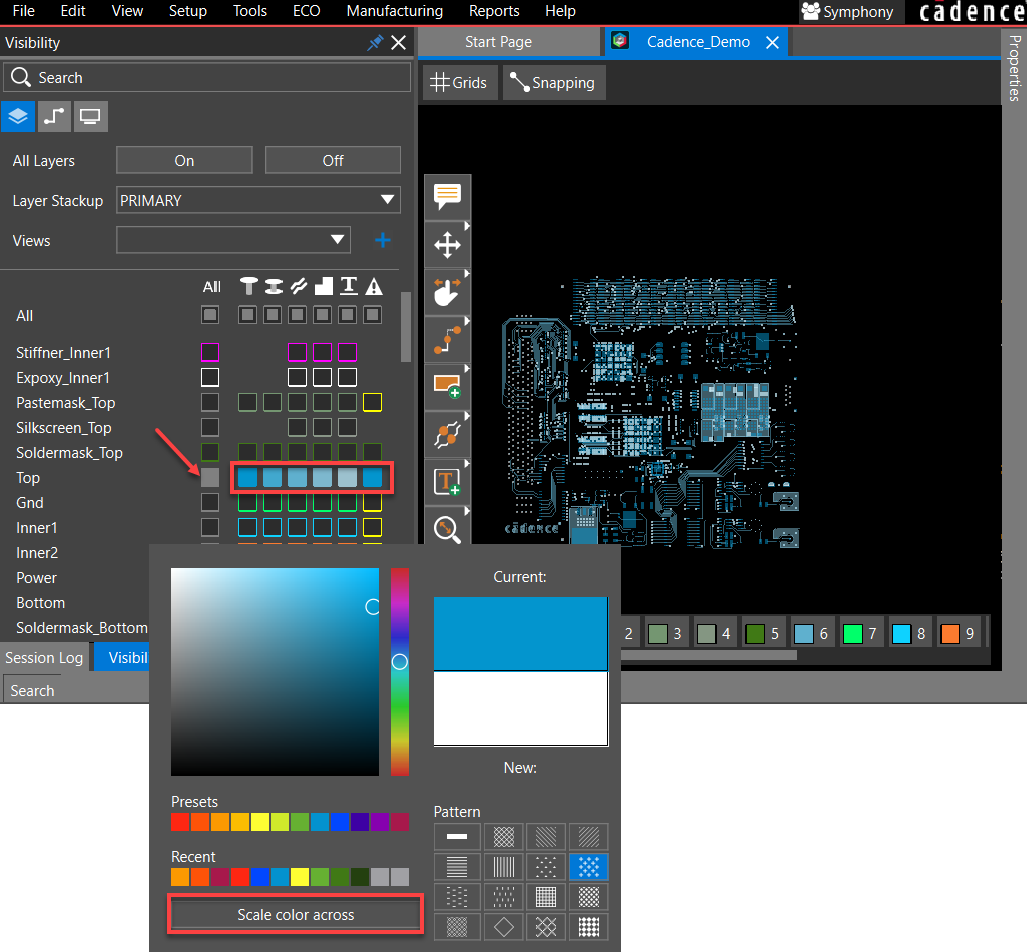
Task: Click the Shapes column header icon
Action: 324,286
